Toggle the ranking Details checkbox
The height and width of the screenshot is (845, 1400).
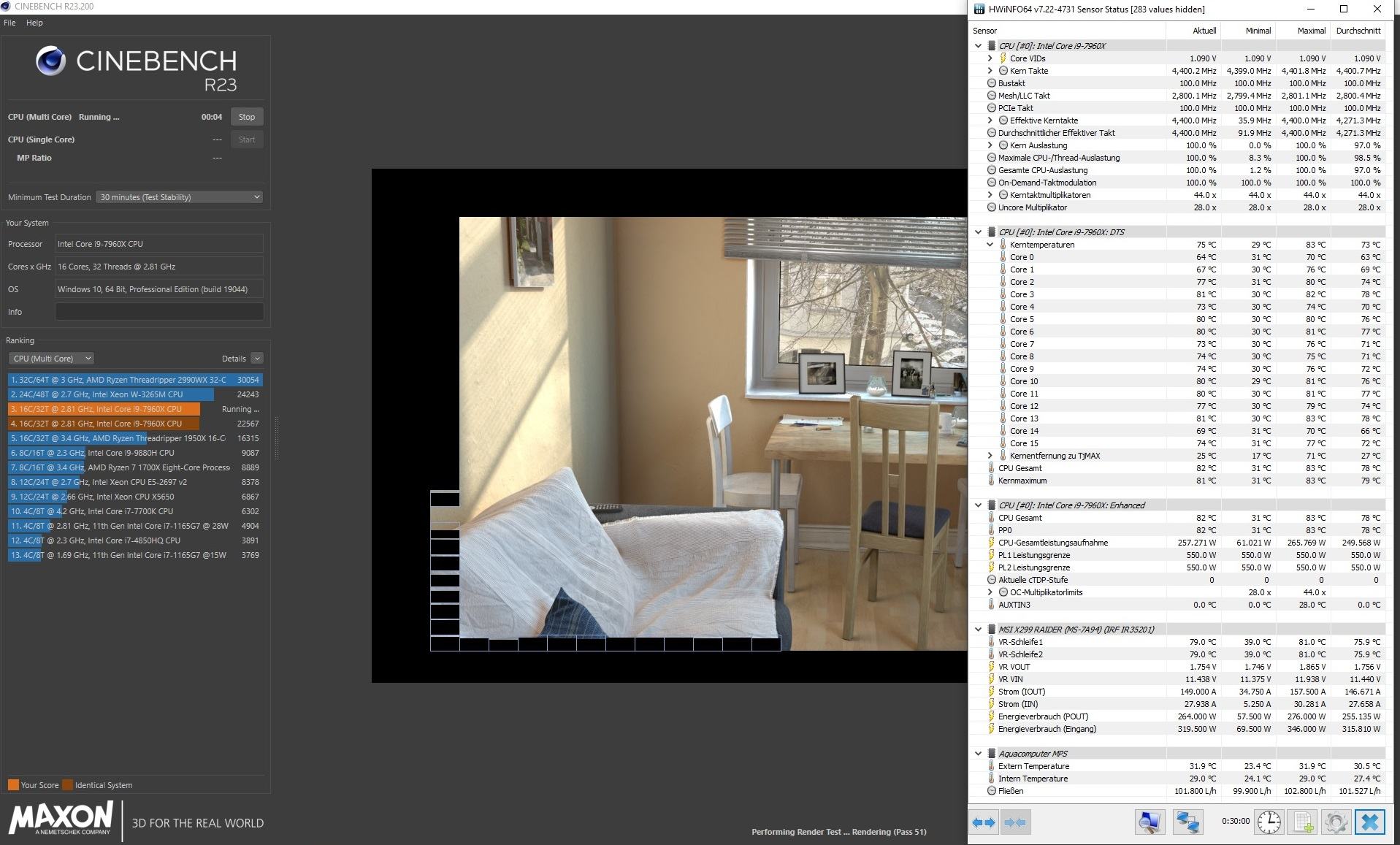pos(256,359)
